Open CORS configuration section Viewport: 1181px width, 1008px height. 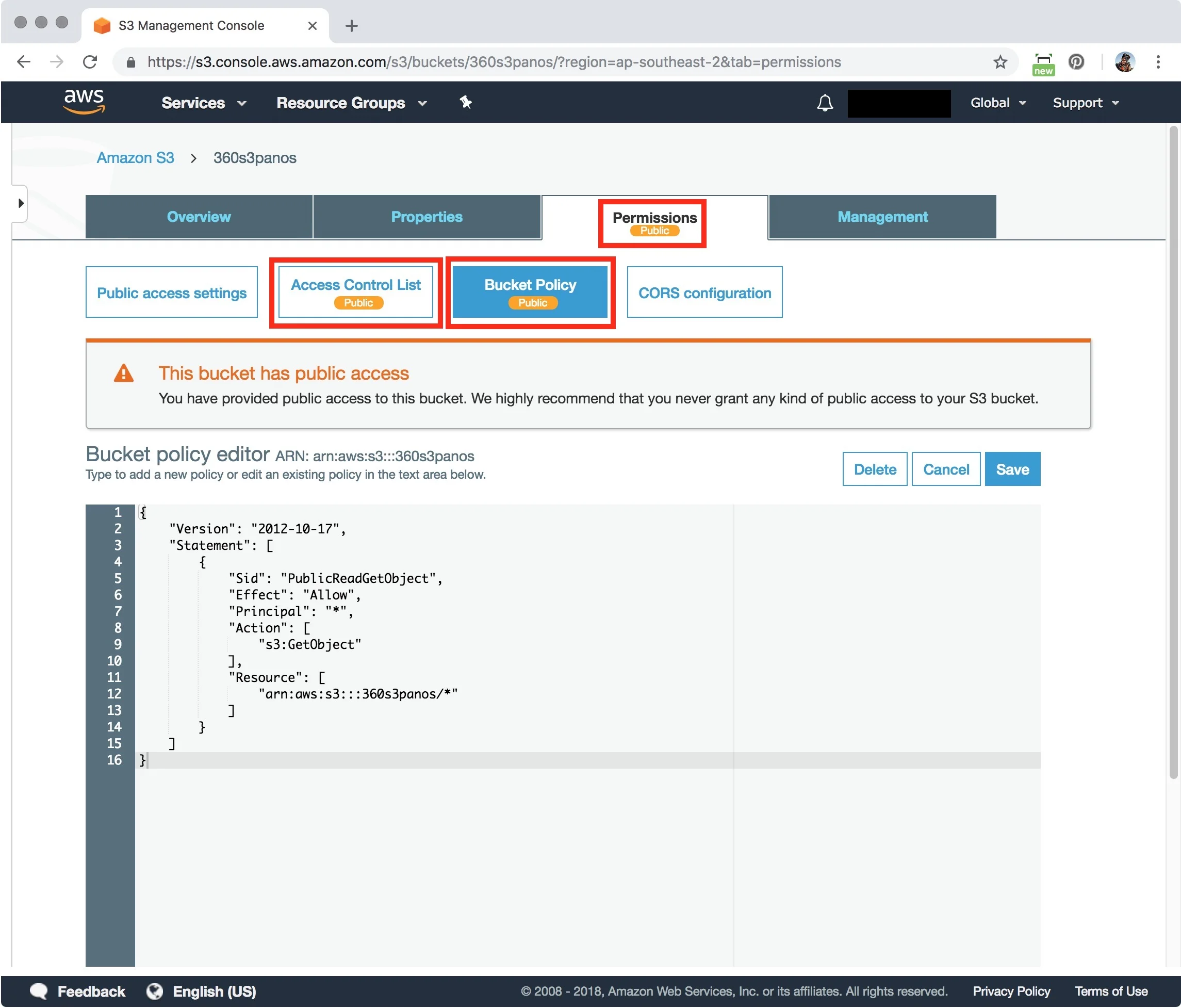tap(704, 292)
